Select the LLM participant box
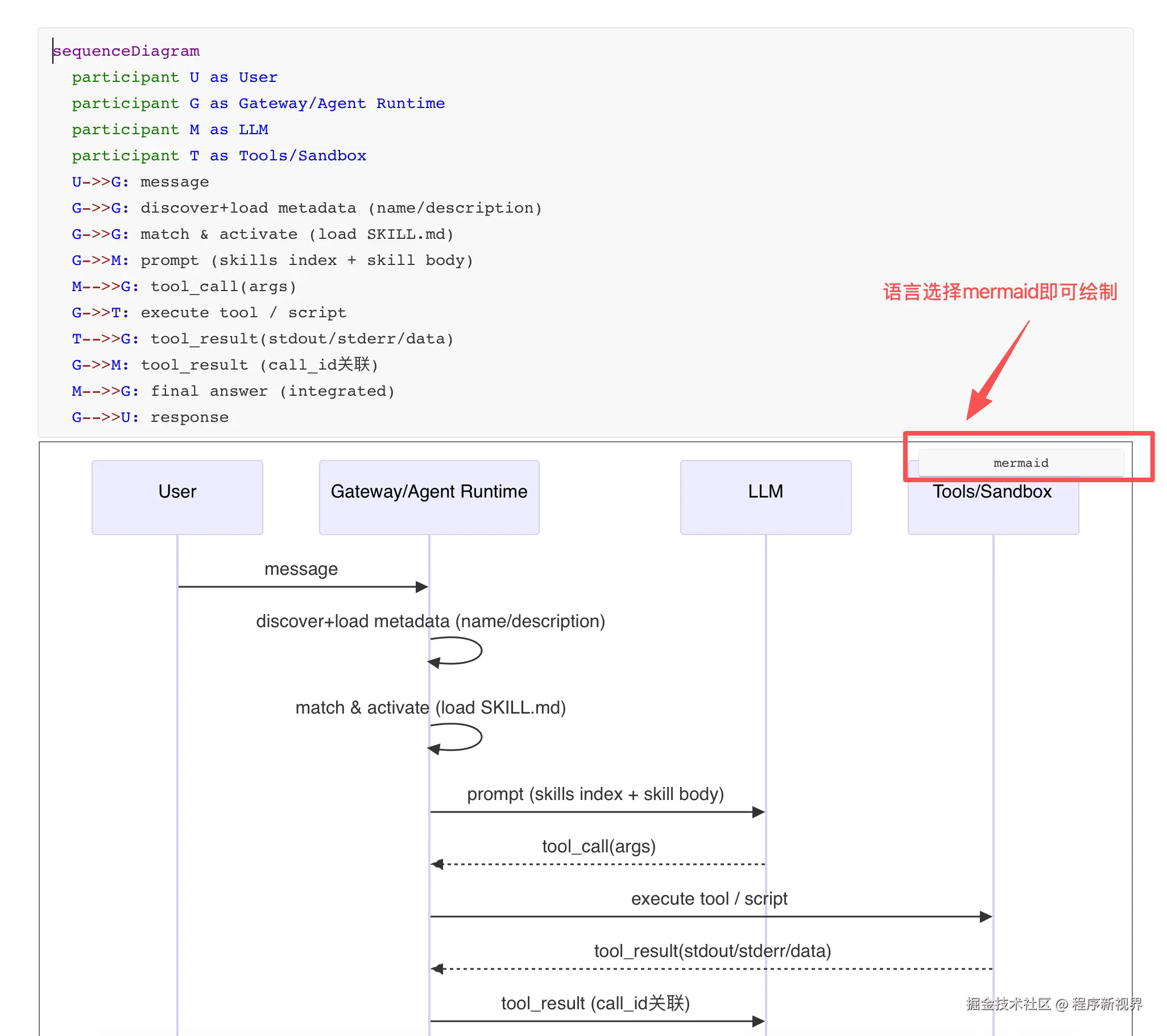The height and width of the screenshot is (1036, 1167). point(765,496)
